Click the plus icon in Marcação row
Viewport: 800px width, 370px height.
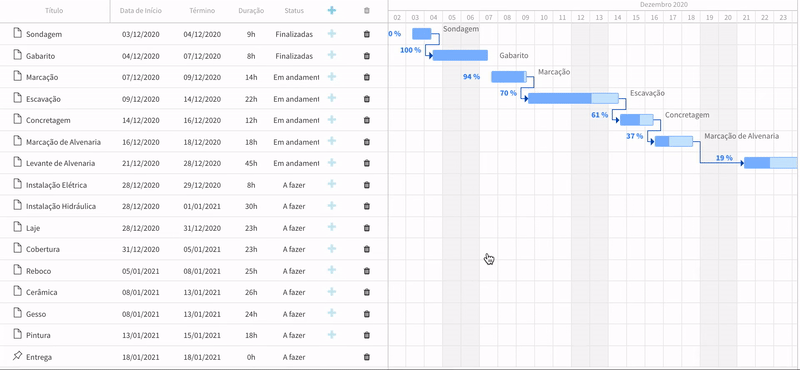click(332, 77)
